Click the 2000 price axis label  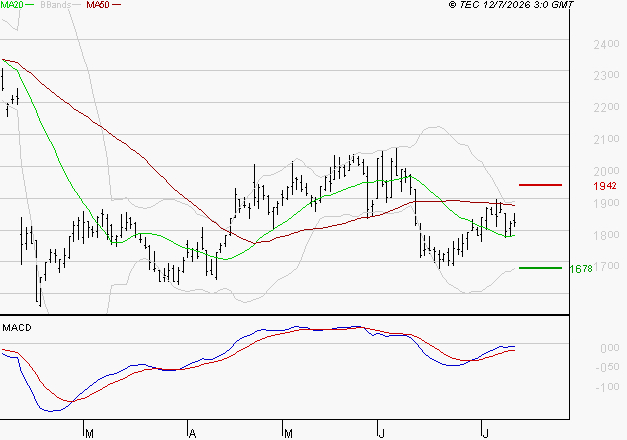coord(606,171)
